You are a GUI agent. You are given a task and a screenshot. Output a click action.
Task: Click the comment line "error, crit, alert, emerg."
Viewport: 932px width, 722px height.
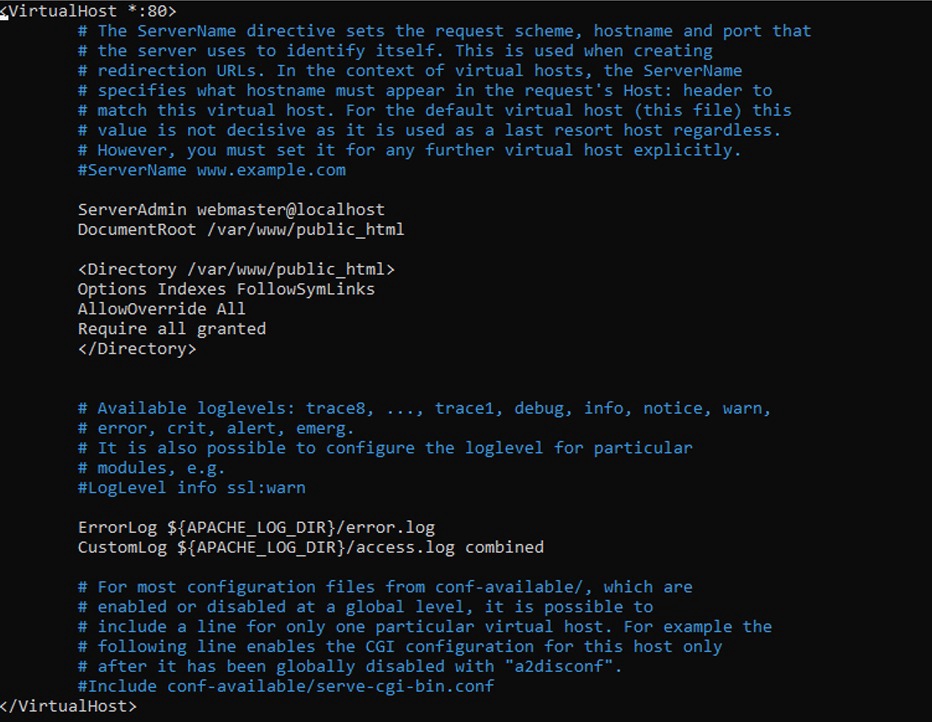coord(216,428)
